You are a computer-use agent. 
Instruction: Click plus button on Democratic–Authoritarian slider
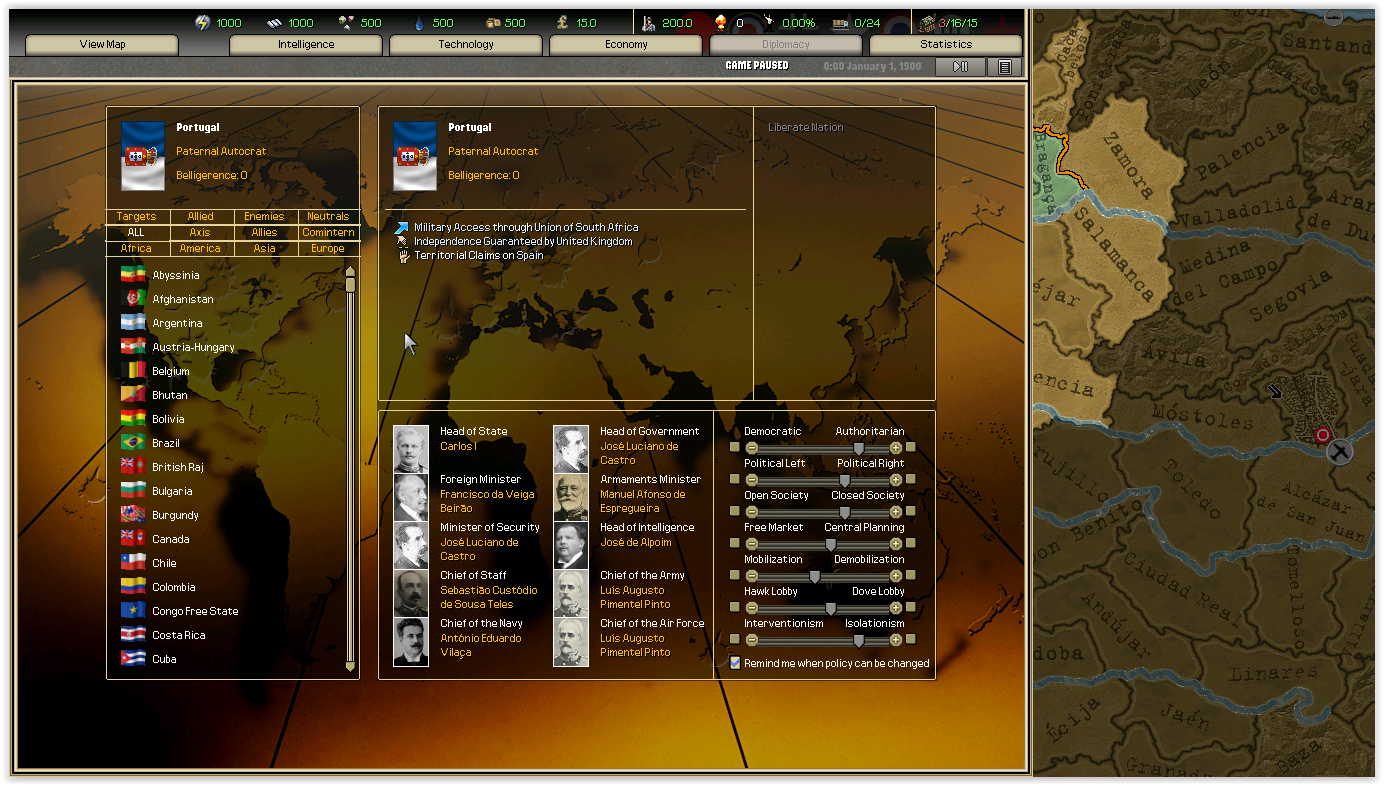(x=896, y=448)
